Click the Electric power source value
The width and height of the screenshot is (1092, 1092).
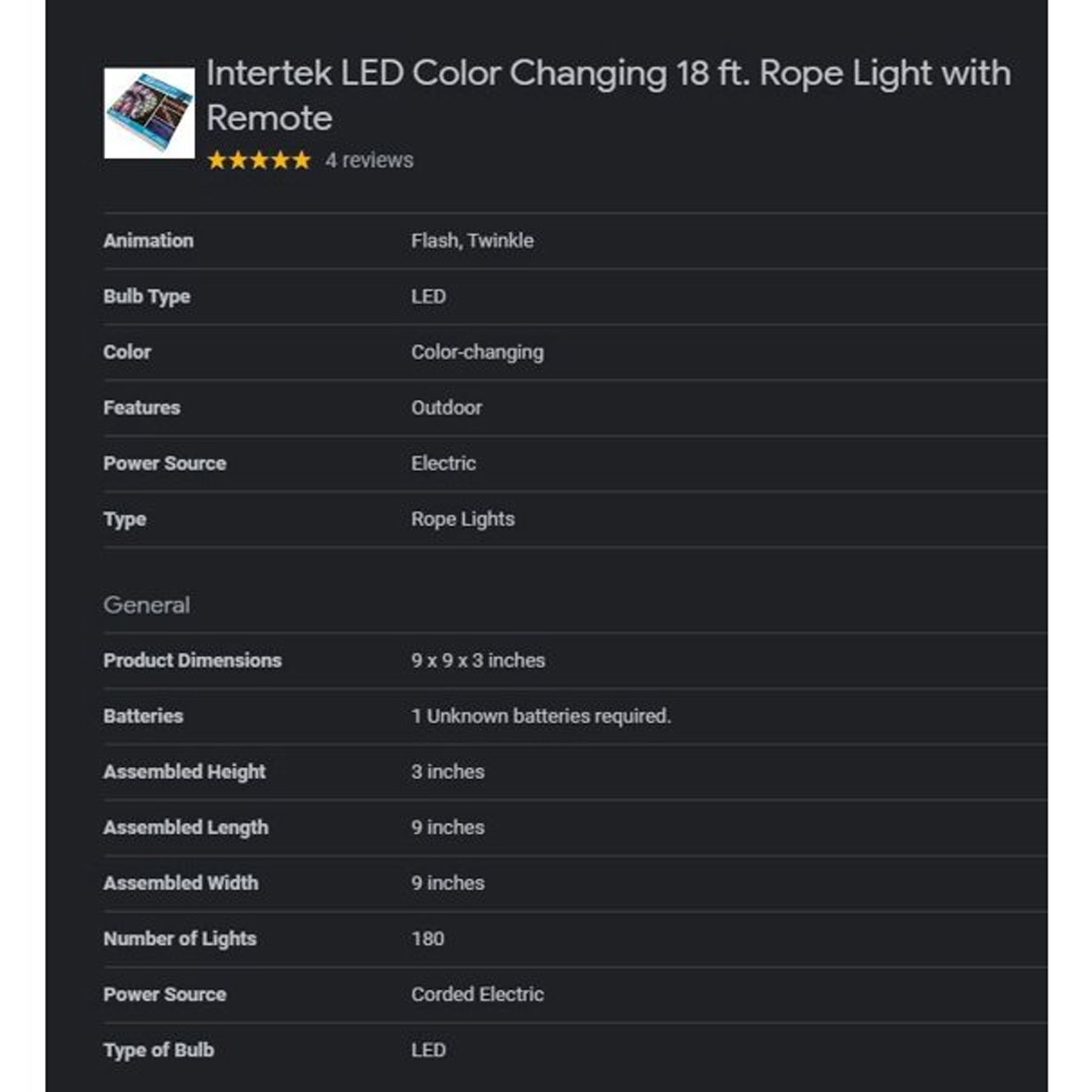[444, 463]
